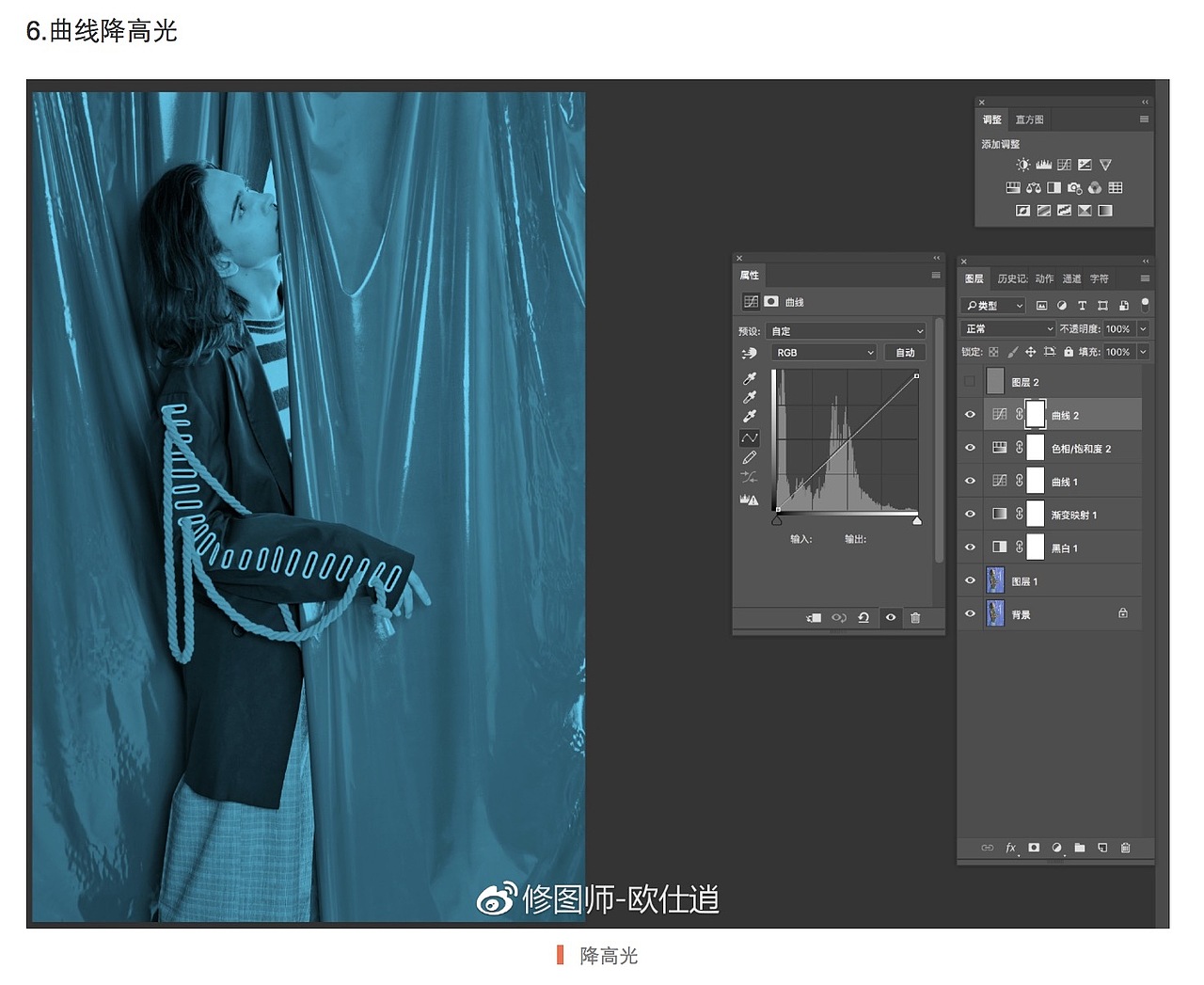Click the fx layer style icon

(x=1009, y=848)
